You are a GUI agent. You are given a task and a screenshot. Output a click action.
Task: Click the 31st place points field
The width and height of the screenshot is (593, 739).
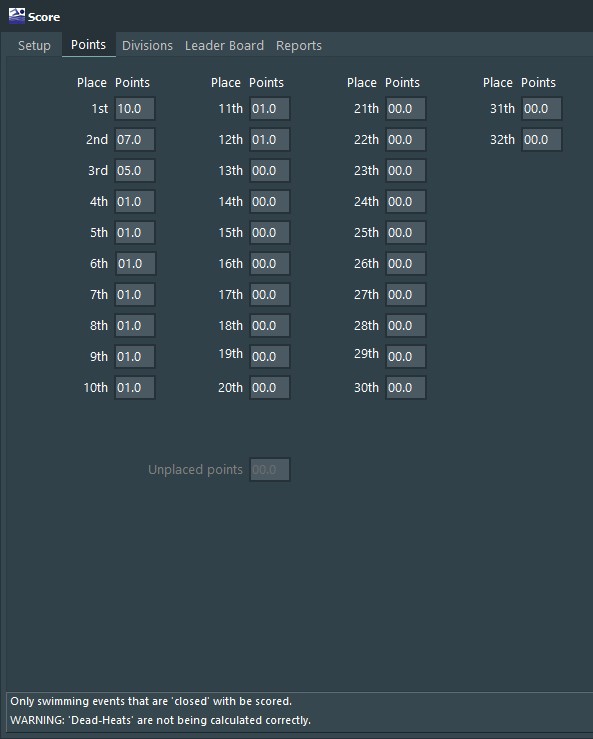[x=542, y=109]
